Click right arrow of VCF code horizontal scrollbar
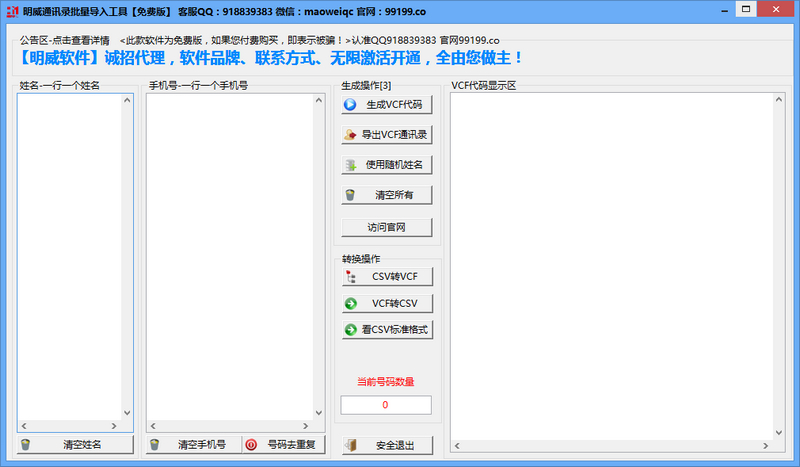 click(x=765, y=446)
